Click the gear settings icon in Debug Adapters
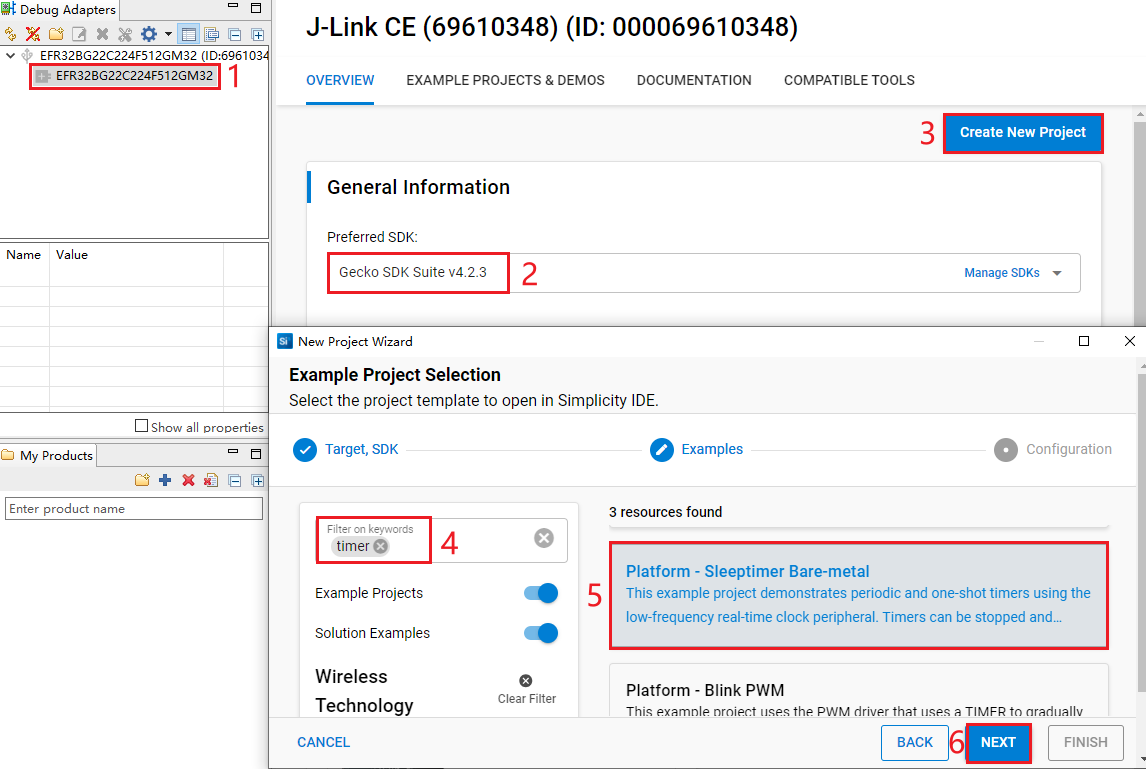 click(x=148, y=34)
